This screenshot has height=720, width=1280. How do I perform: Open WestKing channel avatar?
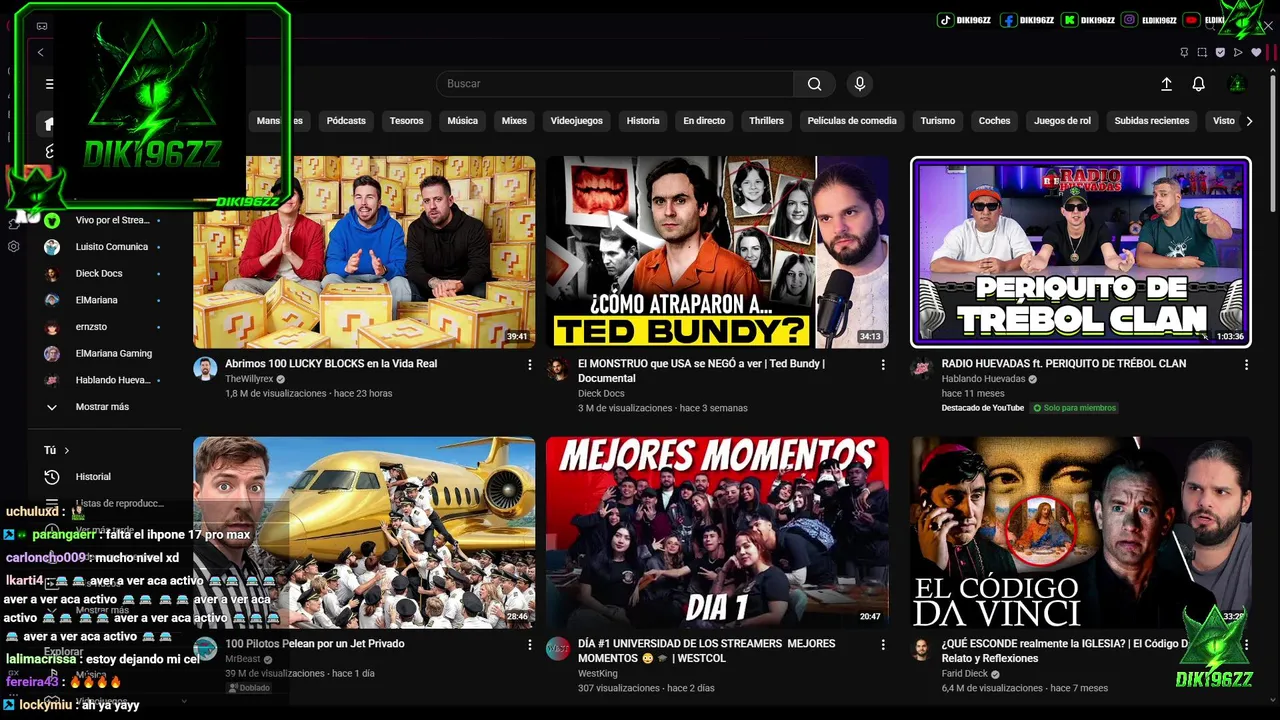pos(558,648)
